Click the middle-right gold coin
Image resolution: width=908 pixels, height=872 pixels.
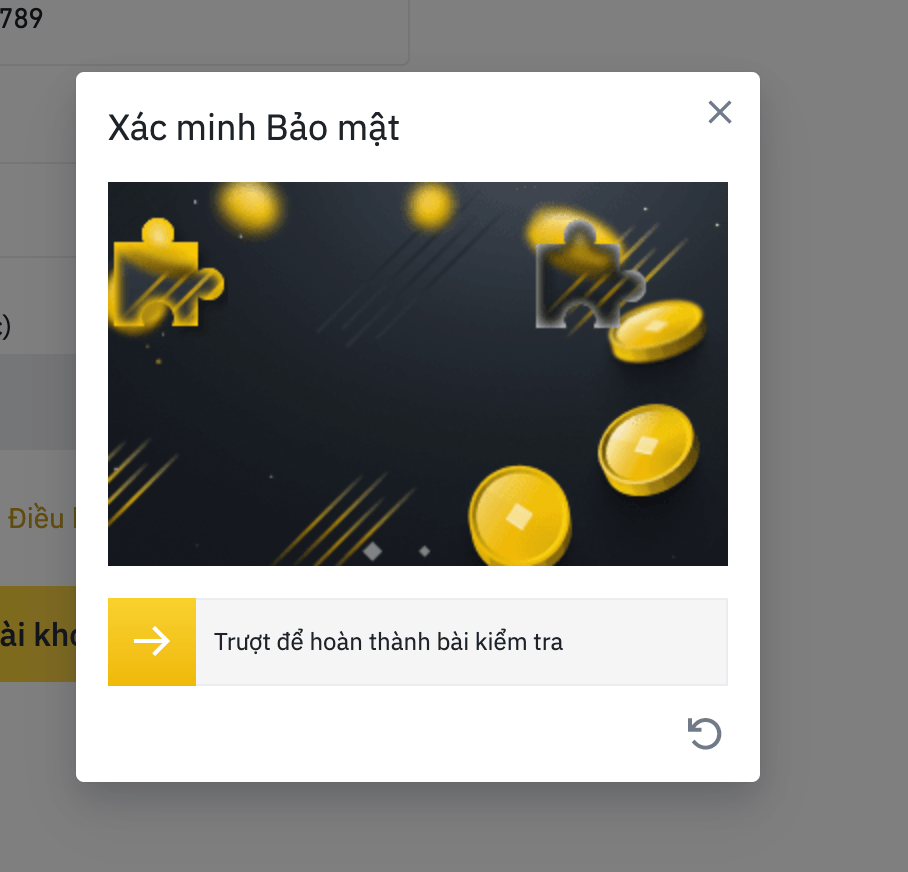[x=648, y=449]
